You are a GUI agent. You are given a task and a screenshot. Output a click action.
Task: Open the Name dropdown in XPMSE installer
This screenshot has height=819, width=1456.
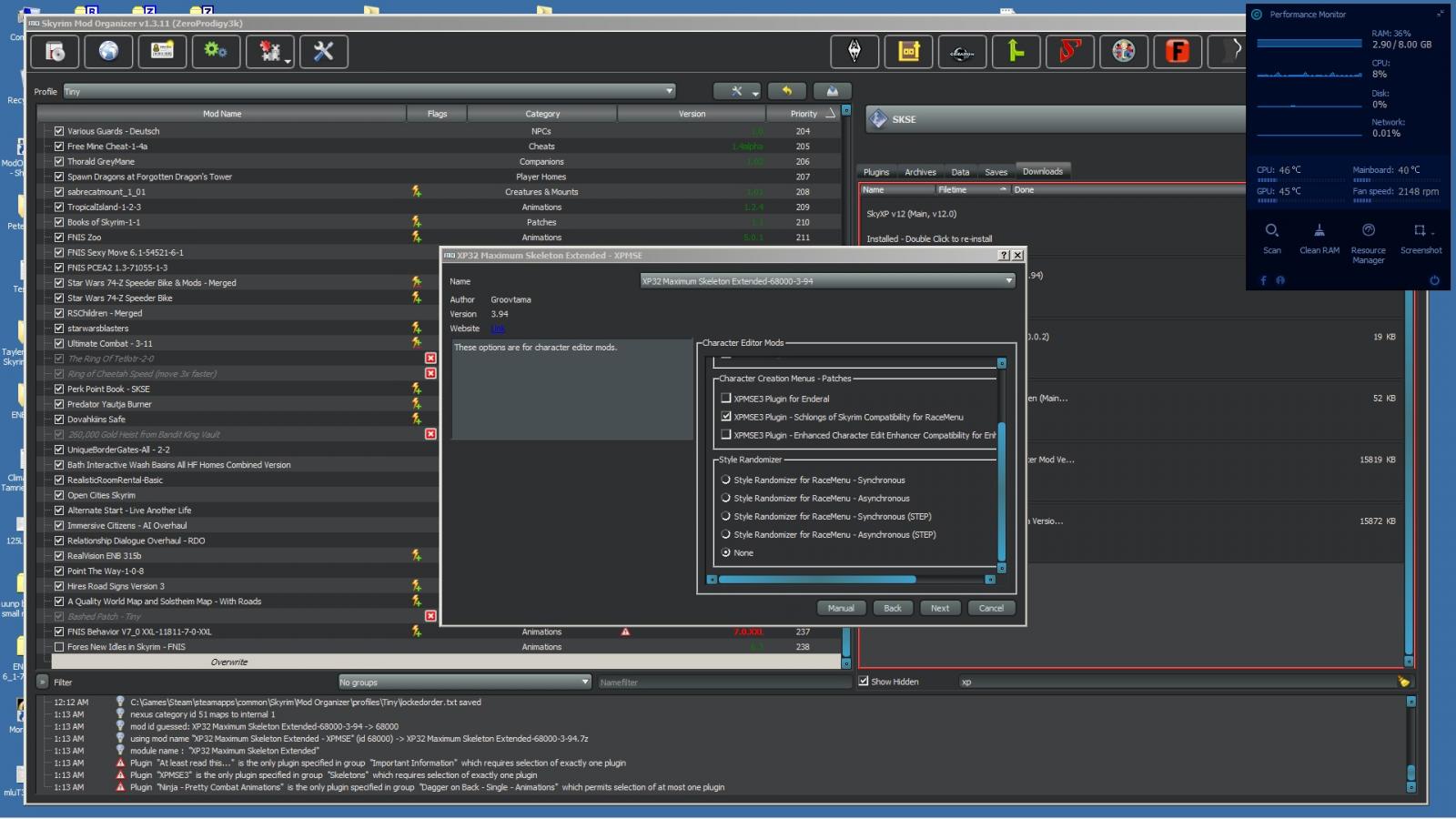tap(827, 281)
